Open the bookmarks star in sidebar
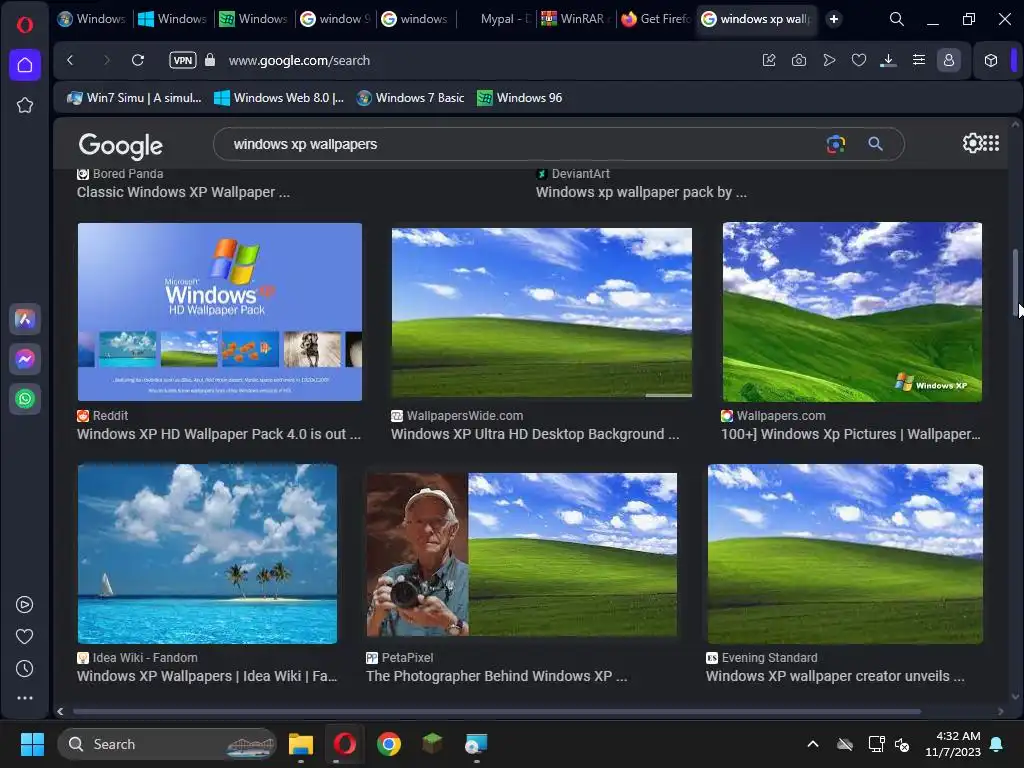The image size is (1024, 768). click(x=25, y=105)
